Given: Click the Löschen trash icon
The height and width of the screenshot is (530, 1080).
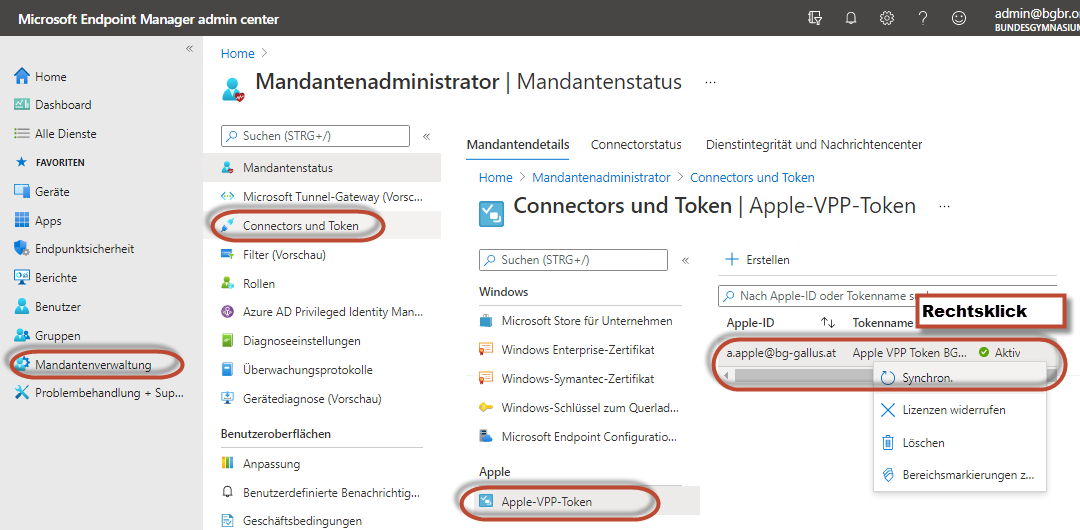Looking at the screenshot, I should pos(887,442).
